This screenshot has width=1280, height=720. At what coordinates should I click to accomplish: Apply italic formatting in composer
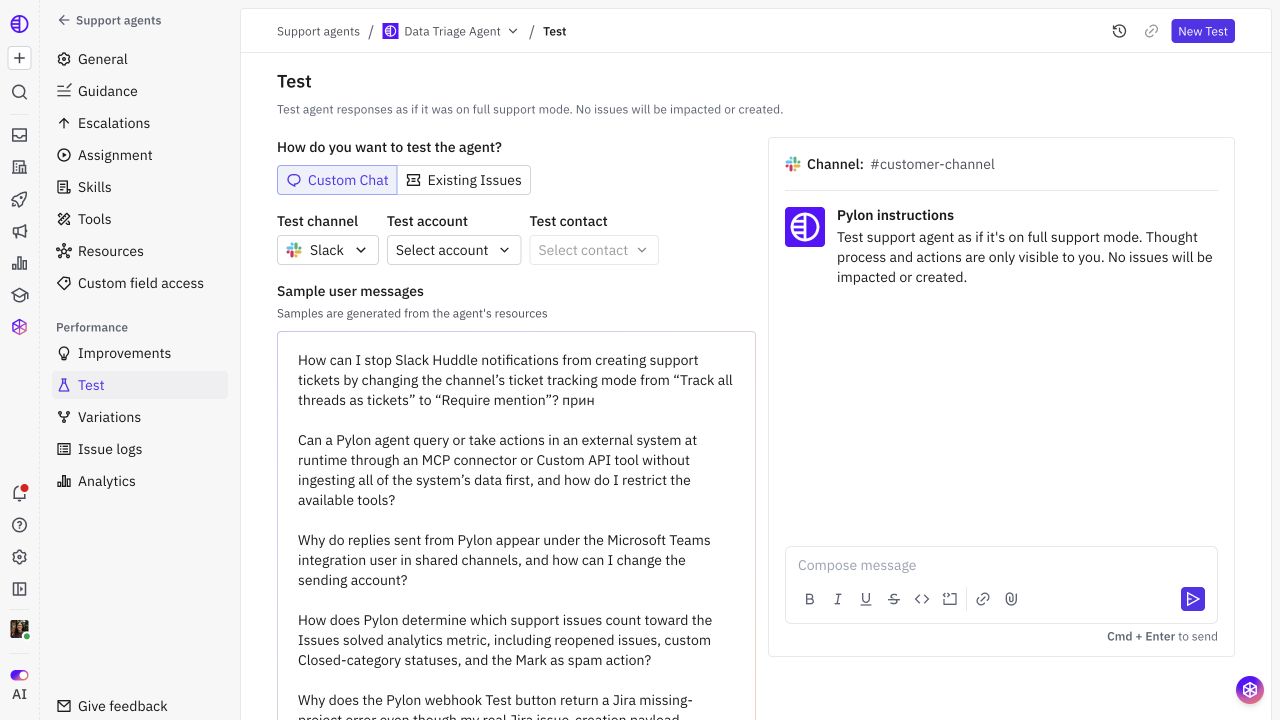click(838, 599)
